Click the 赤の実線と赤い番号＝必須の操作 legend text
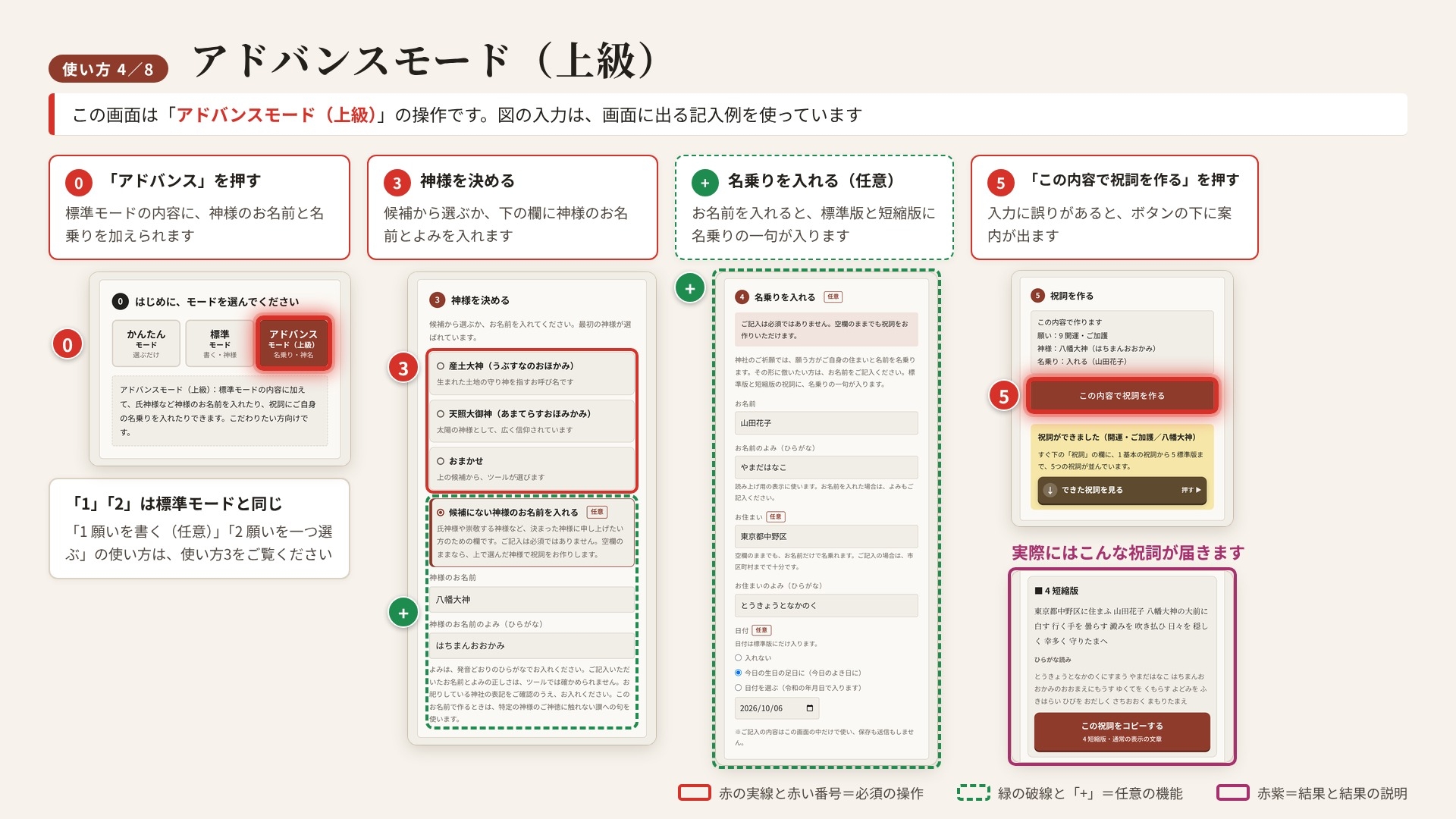 click(x=821, y=793)
